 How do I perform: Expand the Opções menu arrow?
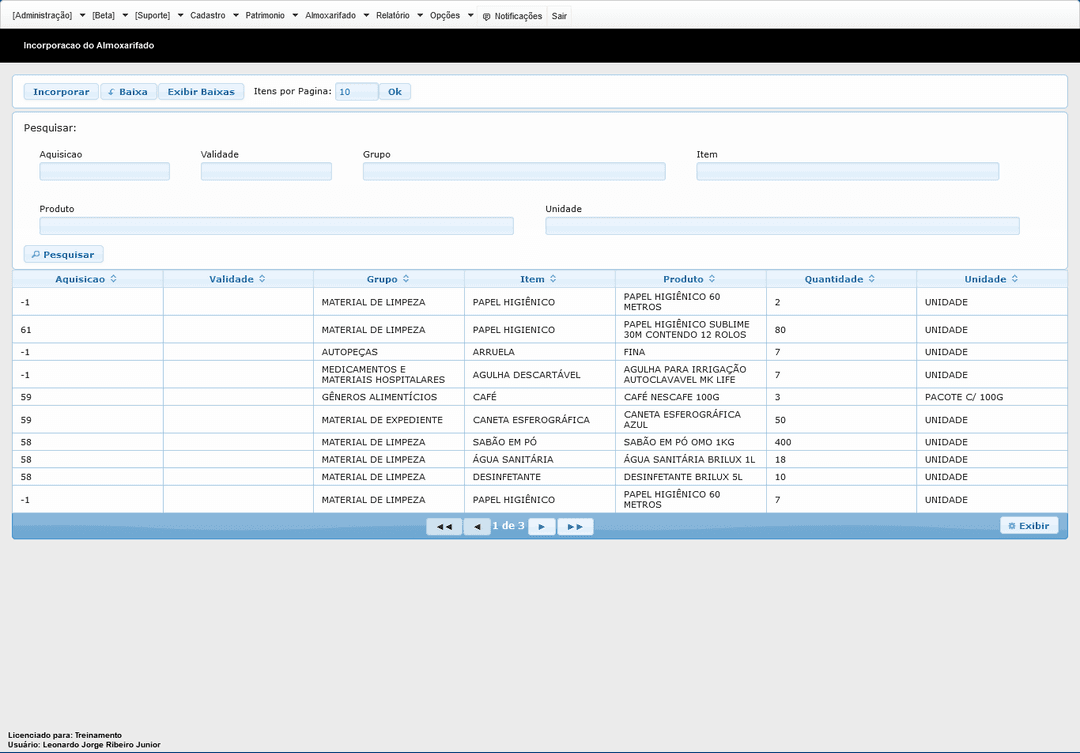point(470,15)
